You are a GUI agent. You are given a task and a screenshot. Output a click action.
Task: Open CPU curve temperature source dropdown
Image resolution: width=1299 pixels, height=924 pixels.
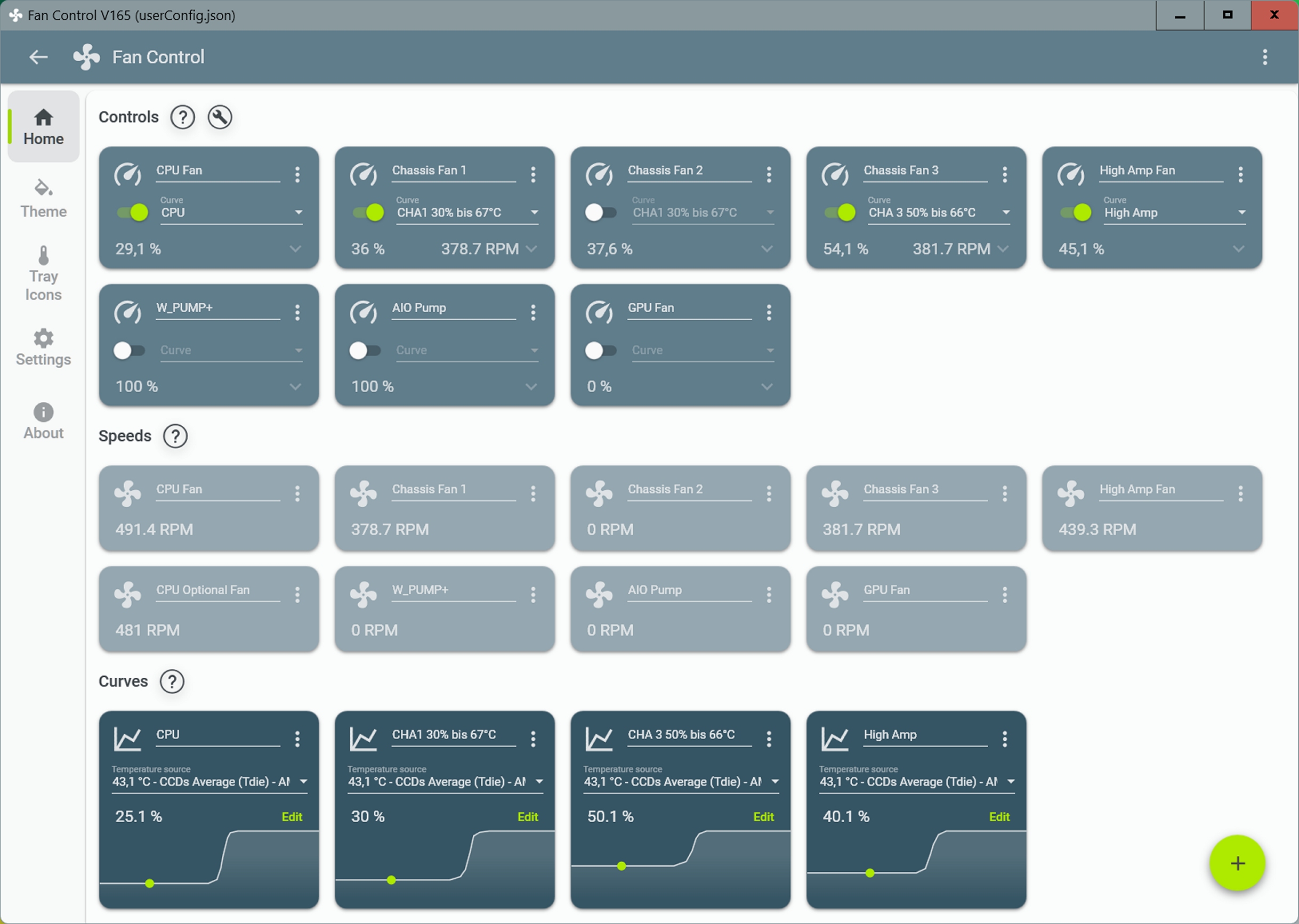[210, 779]
